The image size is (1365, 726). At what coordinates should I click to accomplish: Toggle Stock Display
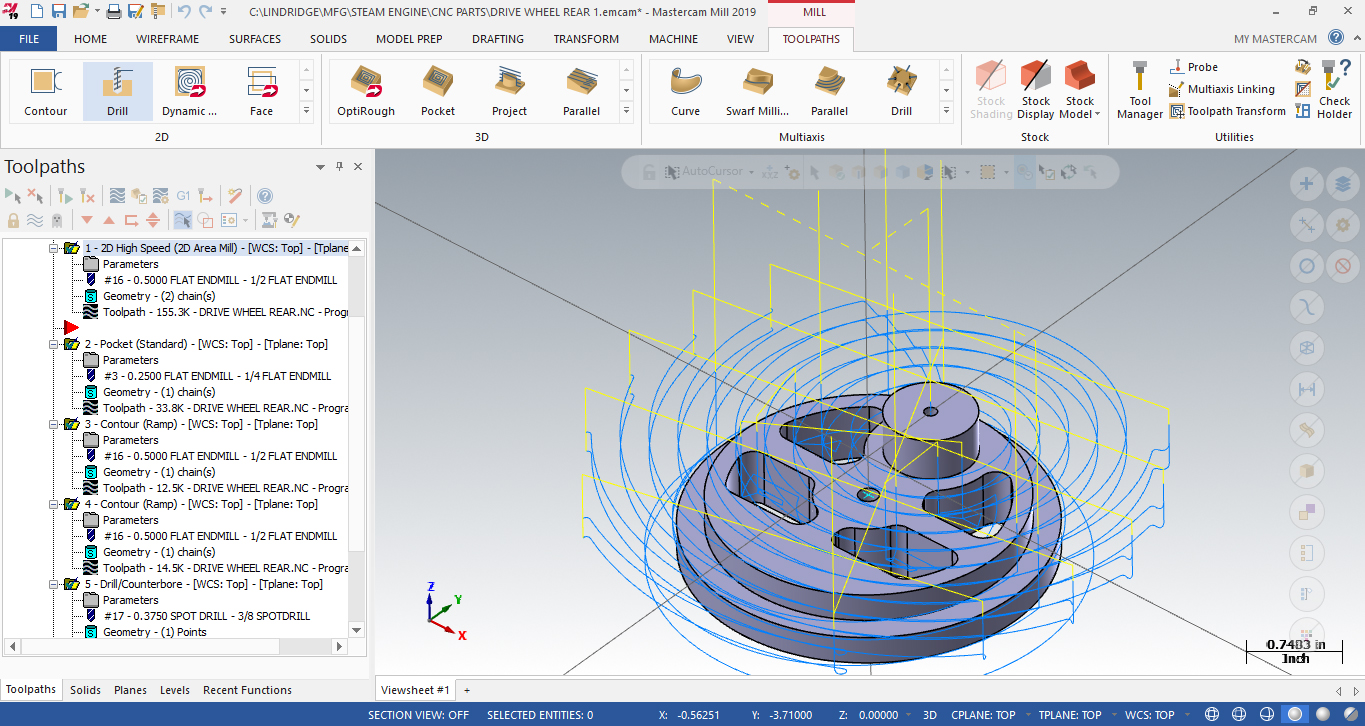(x=1036, y=91)
